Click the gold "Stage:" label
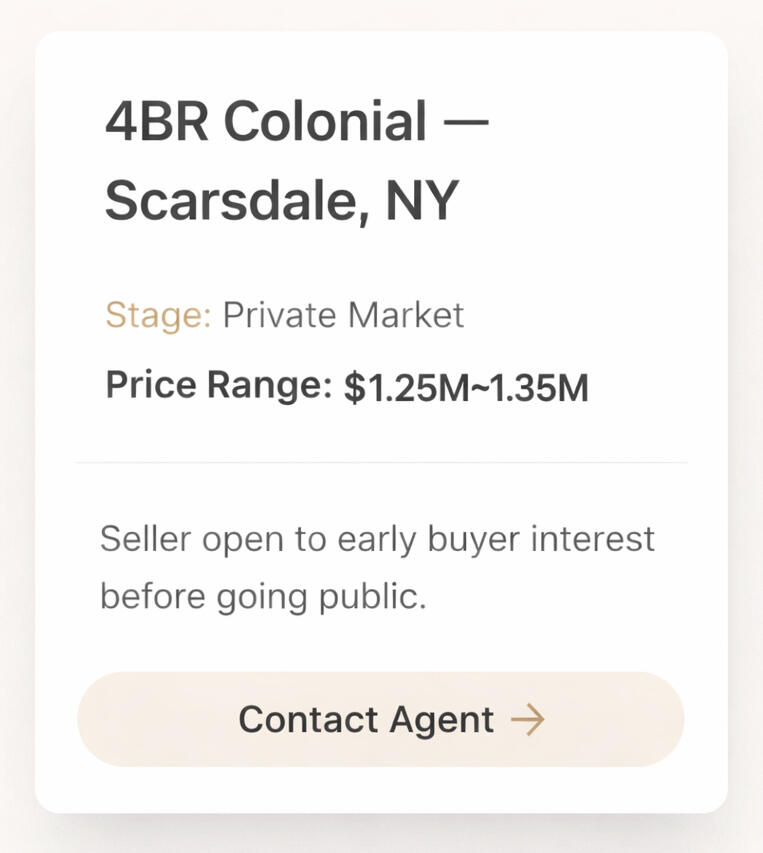This screenshot has width=763, height=853. [158, 315]
